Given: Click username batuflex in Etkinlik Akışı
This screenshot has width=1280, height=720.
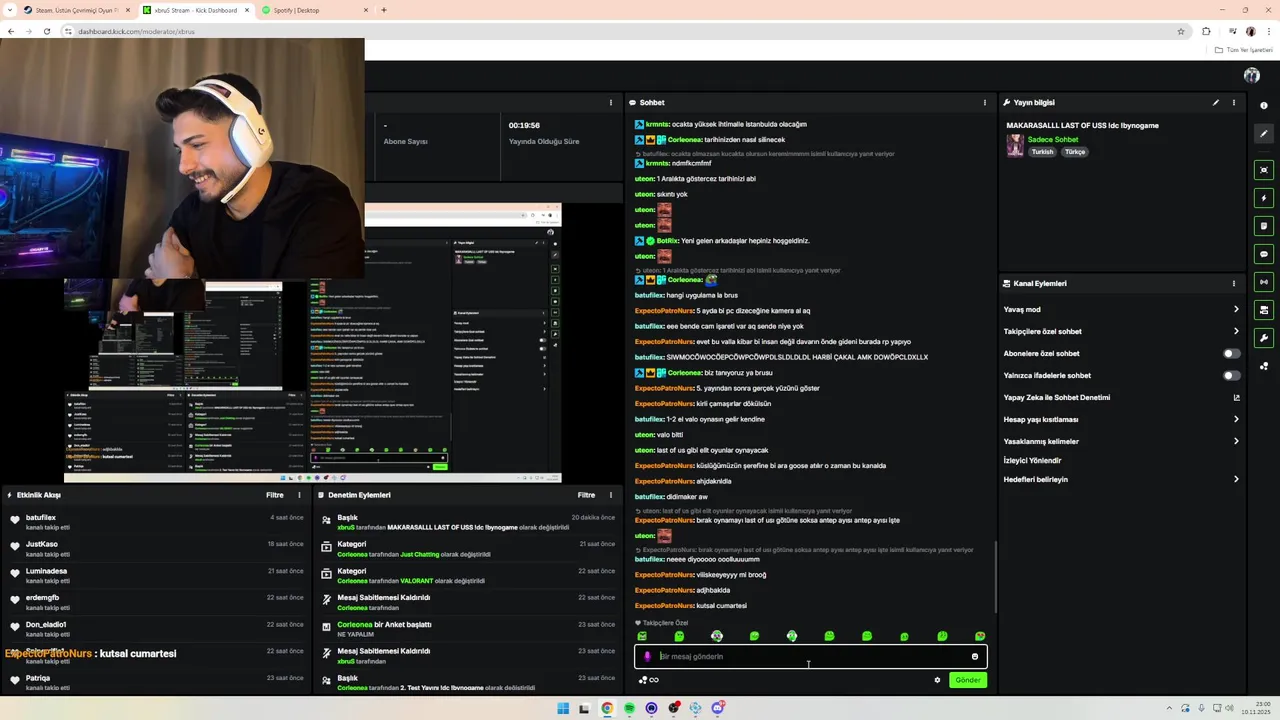Looking at the screenshot, I should 41,518.
